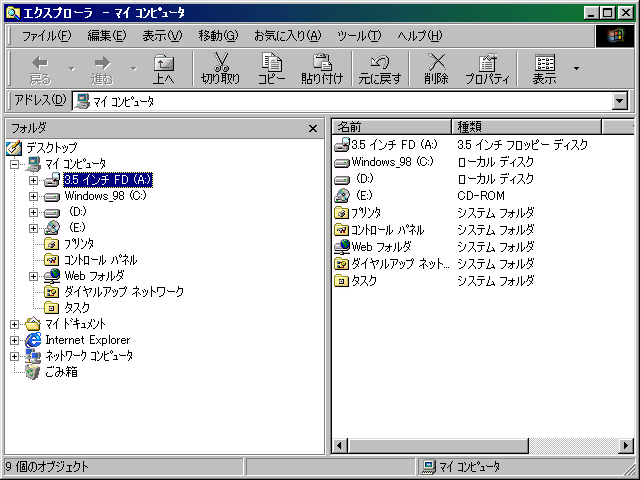Open the 戻る back history dropdown arrow
Viewport: 640px width, 480px height.
(72, 68)
